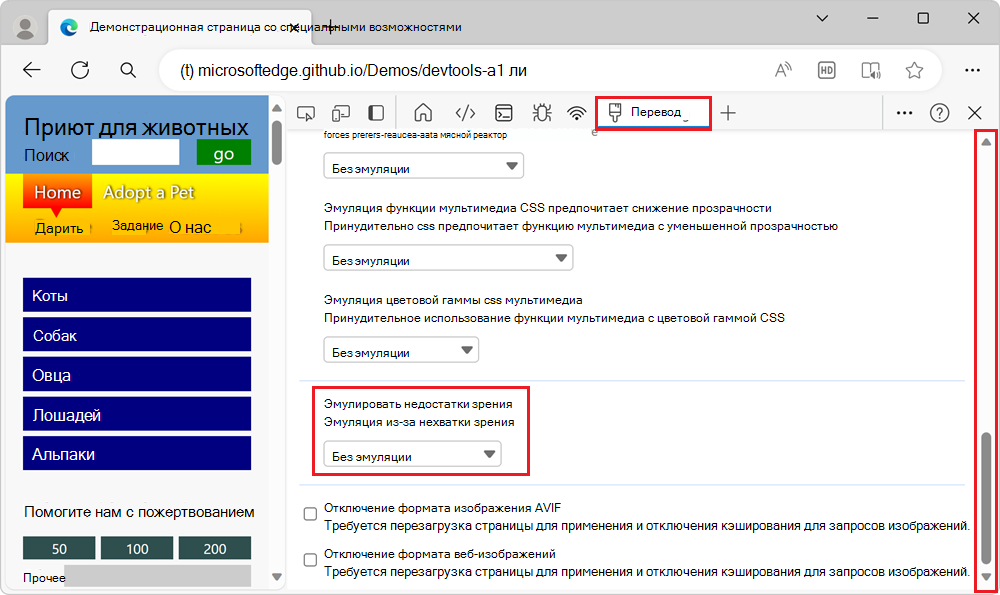Open the Elements tool code icon
Screen dimensions: 1000x595
click(465, 114)
